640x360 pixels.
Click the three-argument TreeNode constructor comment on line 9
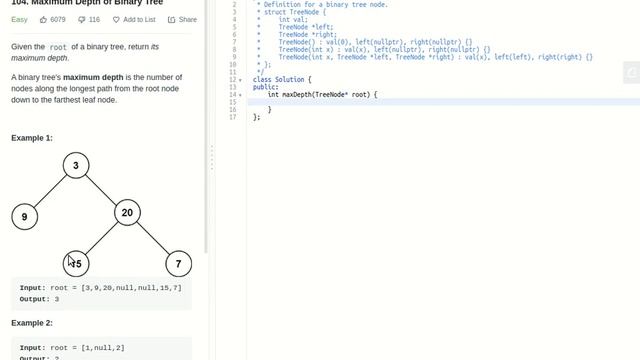pos(436,57)
